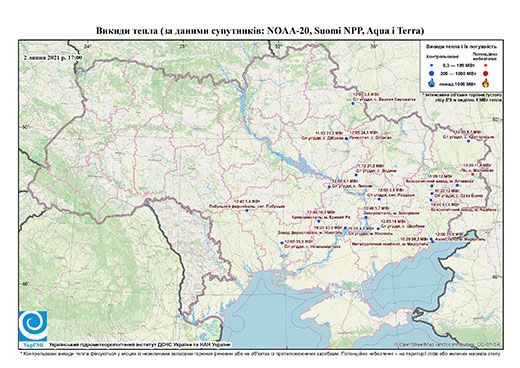Image resolution: width=520 pixels, height=368 pixels.
Task: Select the blue marker near с. Новомиколаївка
Action: (282, 243)
